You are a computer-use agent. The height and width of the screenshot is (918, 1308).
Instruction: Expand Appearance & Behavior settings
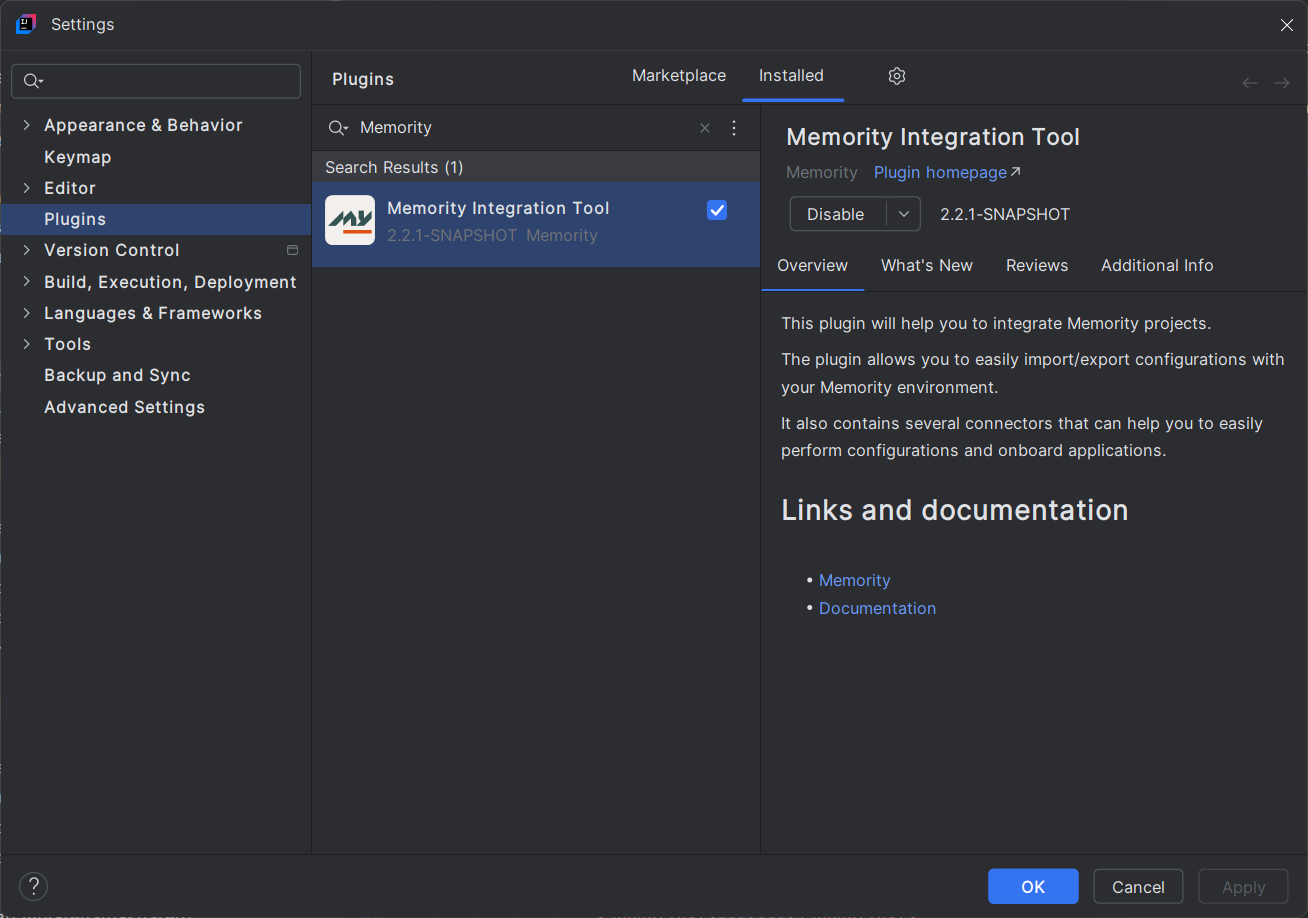pos(26,125)
